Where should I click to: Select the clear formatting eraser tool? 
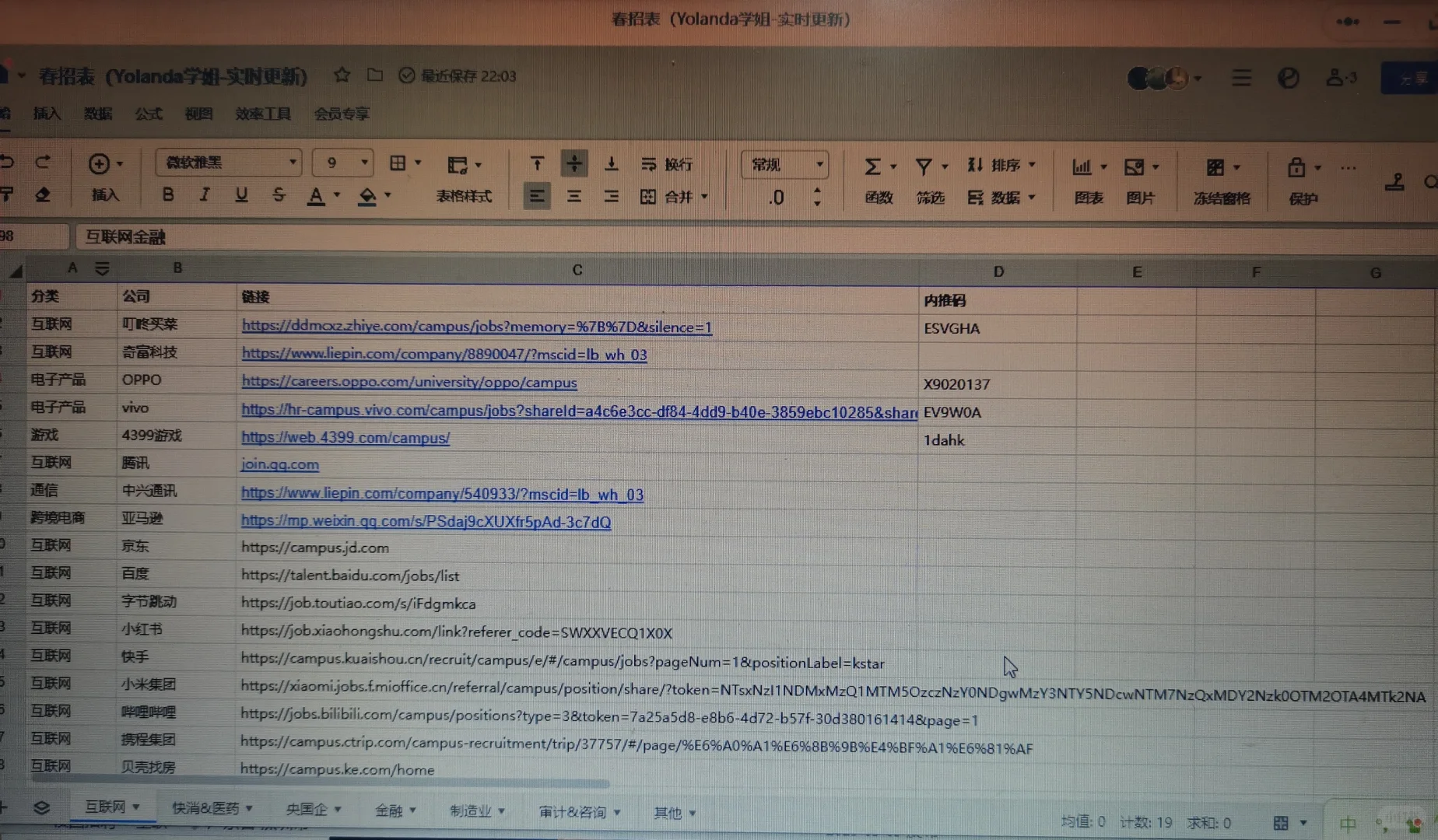[43, 194]
